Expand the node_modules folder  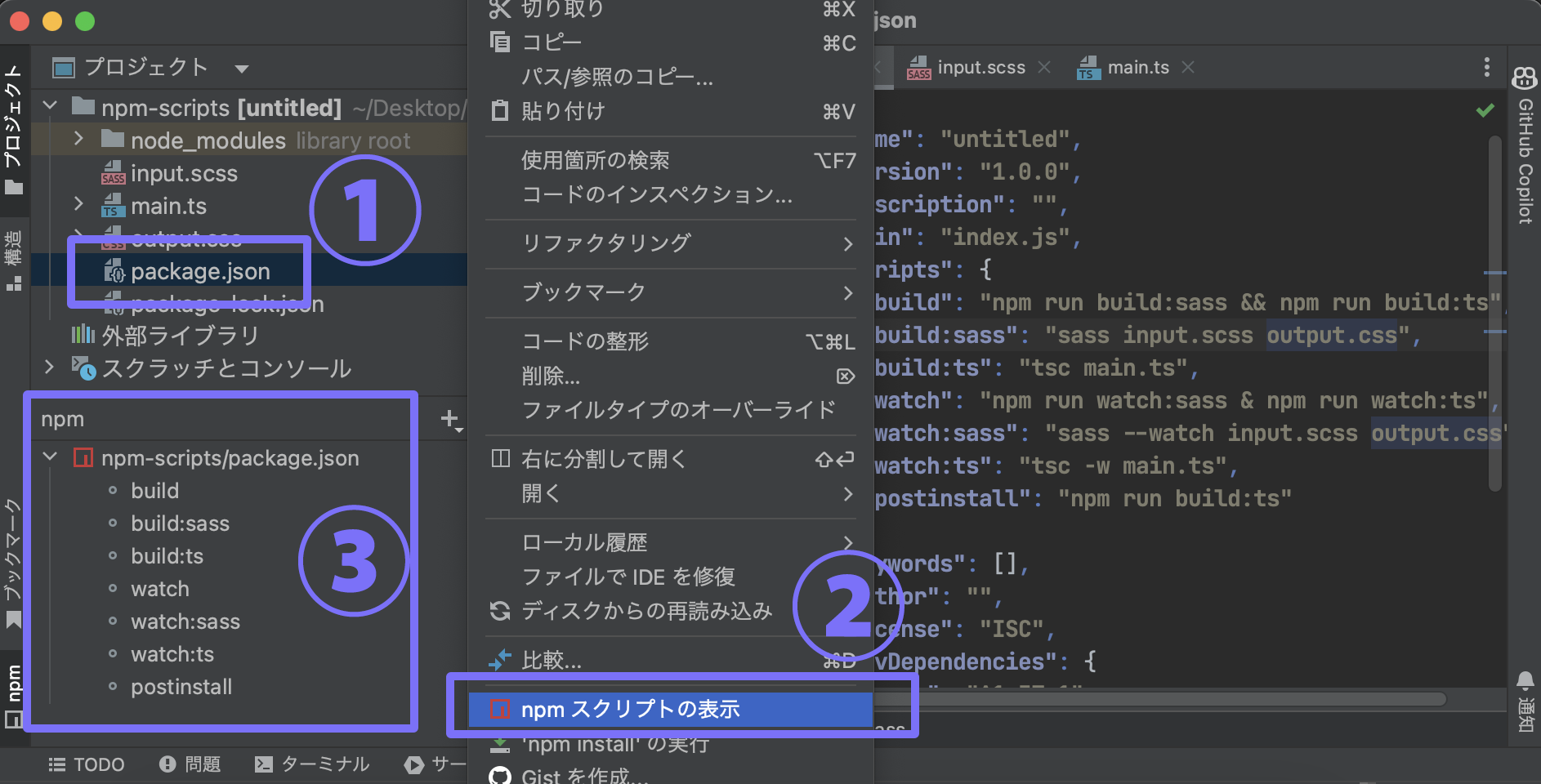[78, 139]
